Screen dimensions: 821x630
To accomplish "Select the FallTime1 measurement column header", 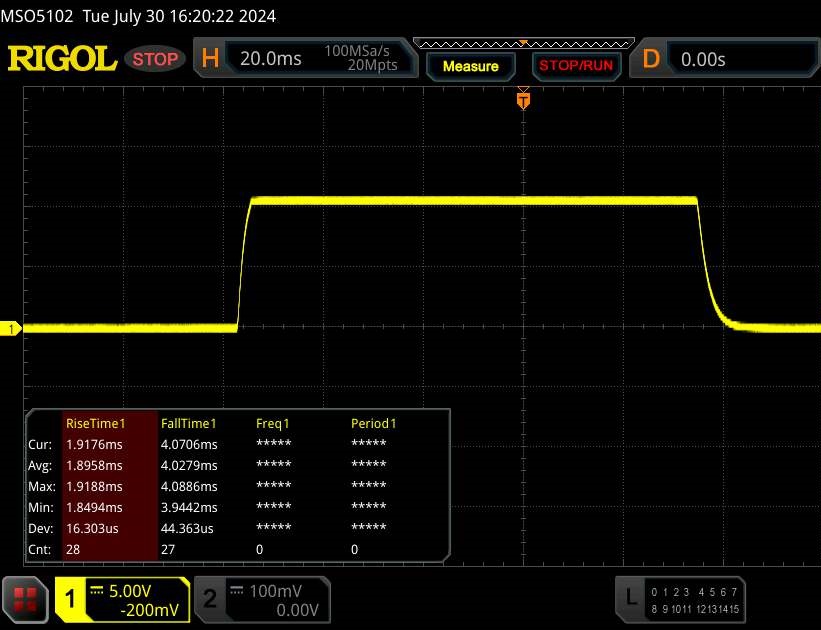I will 188,423.
